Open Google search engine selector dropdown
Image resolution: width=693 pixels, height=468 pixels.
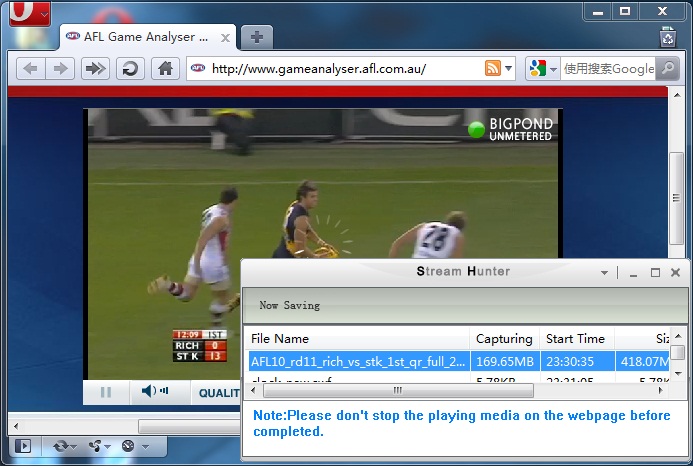click(x=543, y=68)
